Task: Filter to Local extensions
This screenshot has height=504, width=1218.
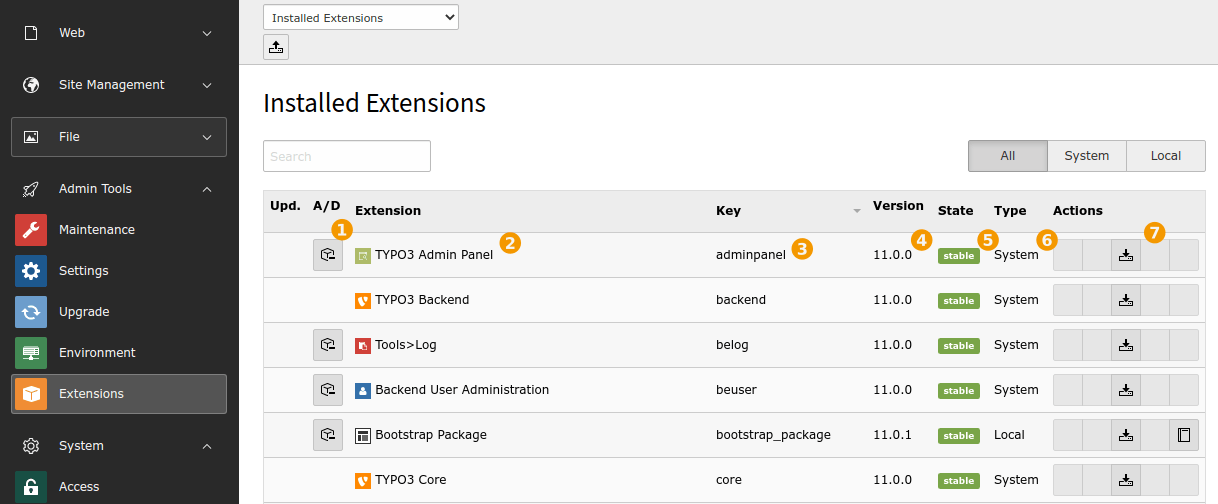Action: point(1166,156)
